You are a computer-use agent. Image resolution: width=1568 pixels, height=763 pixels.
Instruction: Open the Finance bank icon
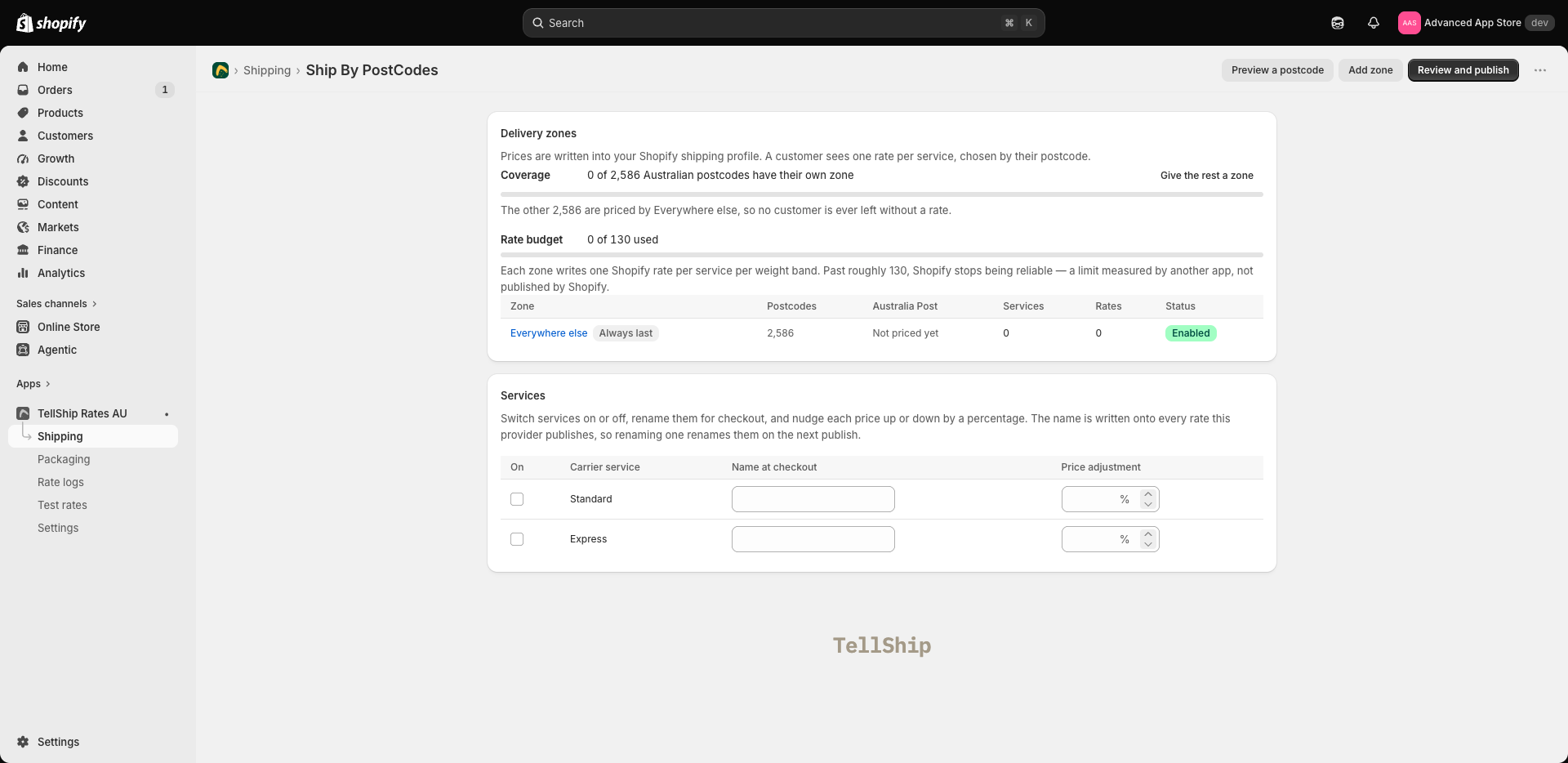pyautogui.click(x=23, y=250)
